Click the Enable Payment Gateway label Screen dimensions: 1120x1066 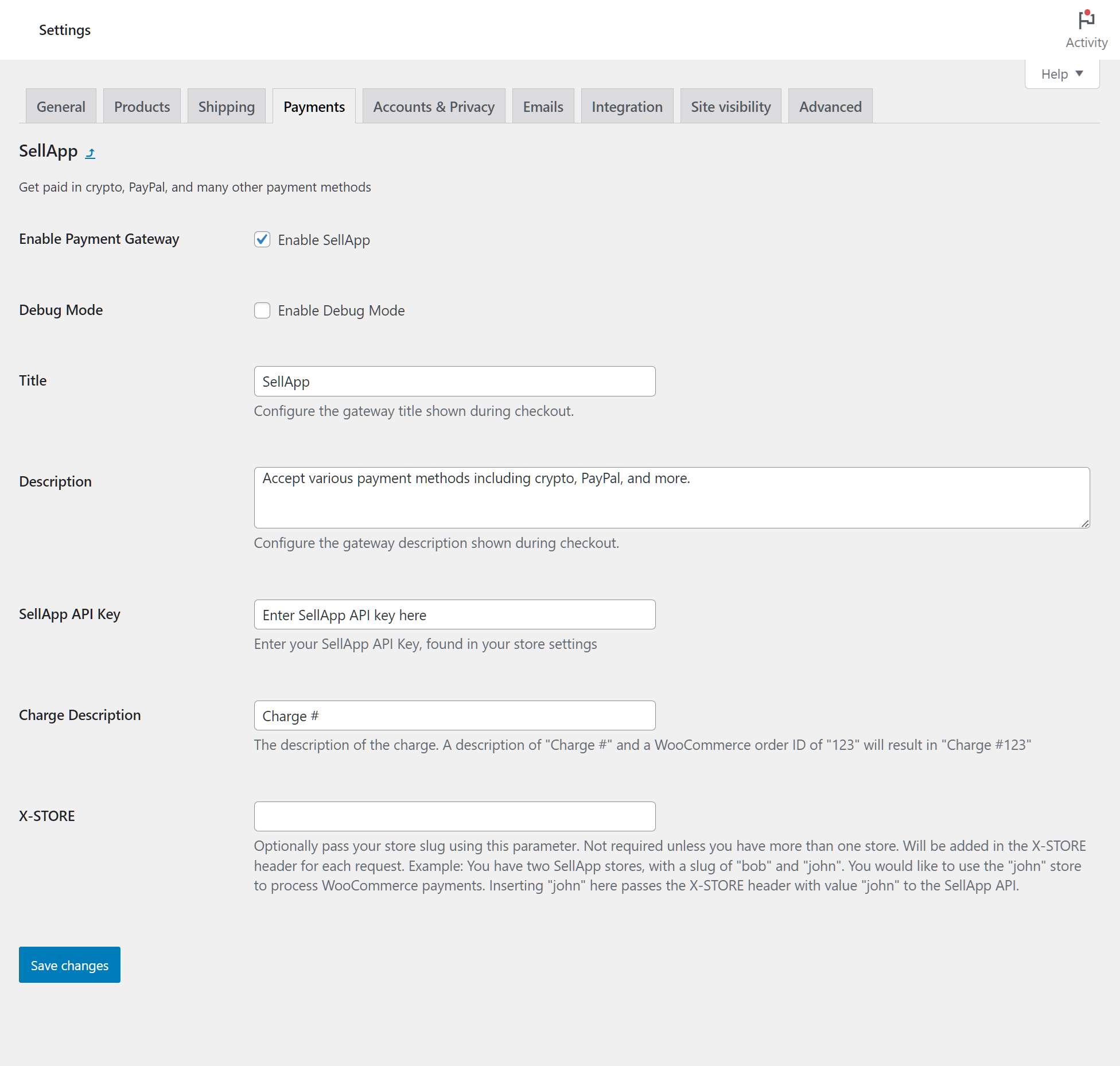tap(99, 239)
